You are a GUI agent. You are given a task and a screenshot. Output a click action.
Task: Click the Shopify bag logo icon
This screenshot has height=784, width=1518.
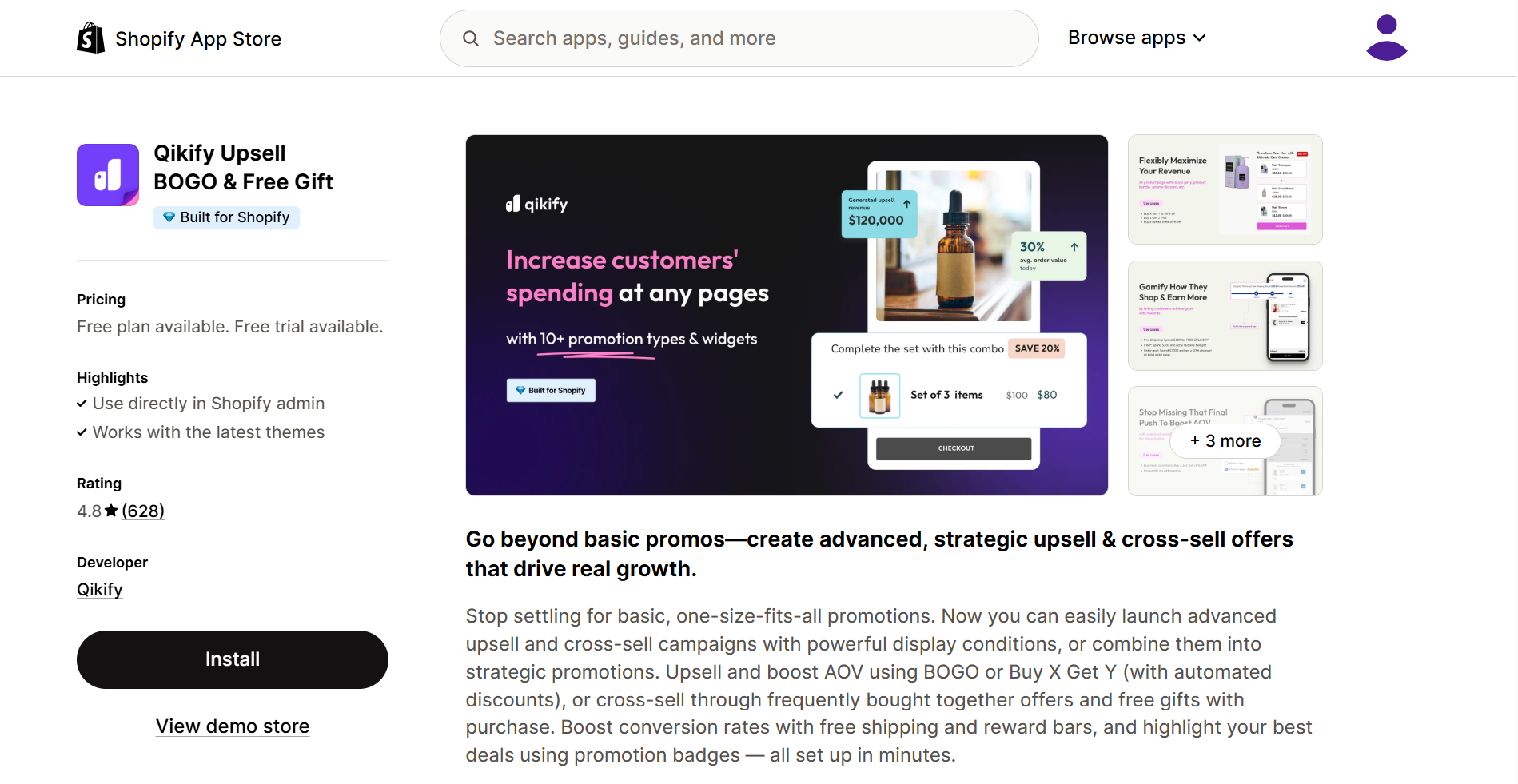click(90, 38)
